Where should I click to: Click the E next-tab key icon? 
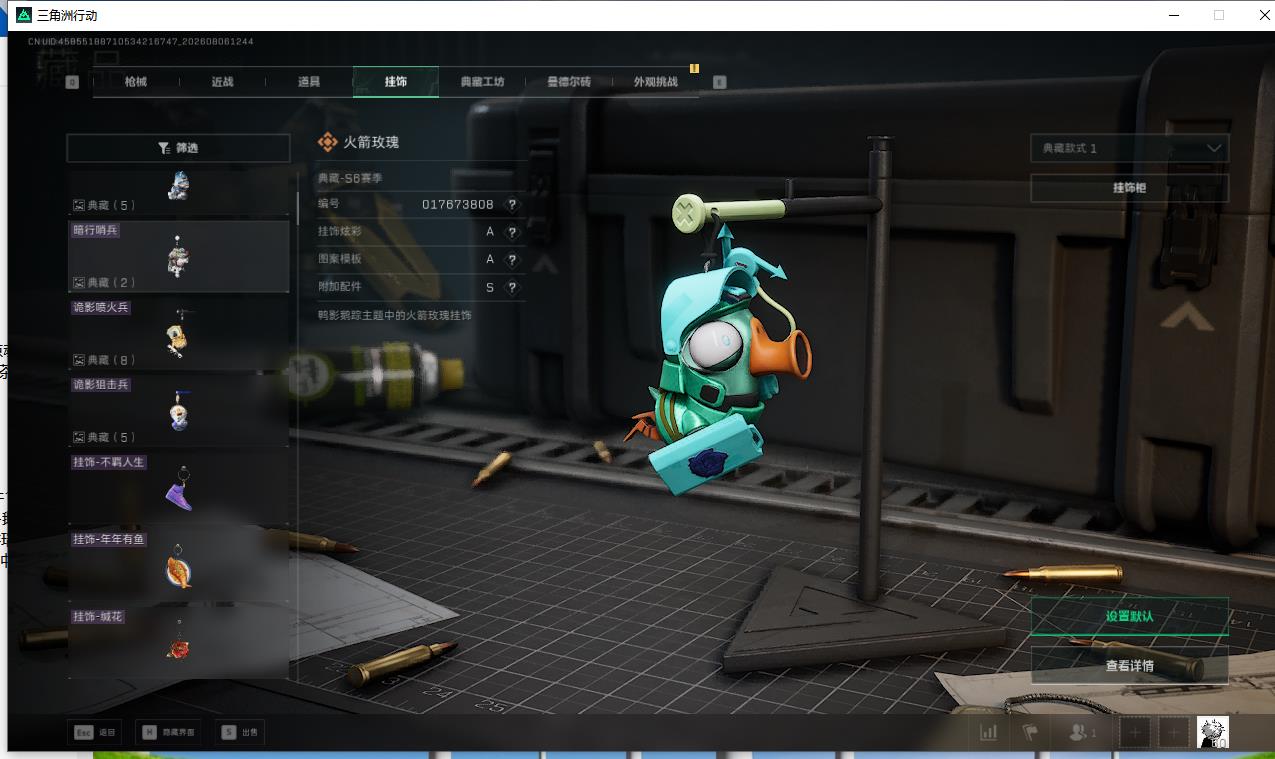[719, 82]
